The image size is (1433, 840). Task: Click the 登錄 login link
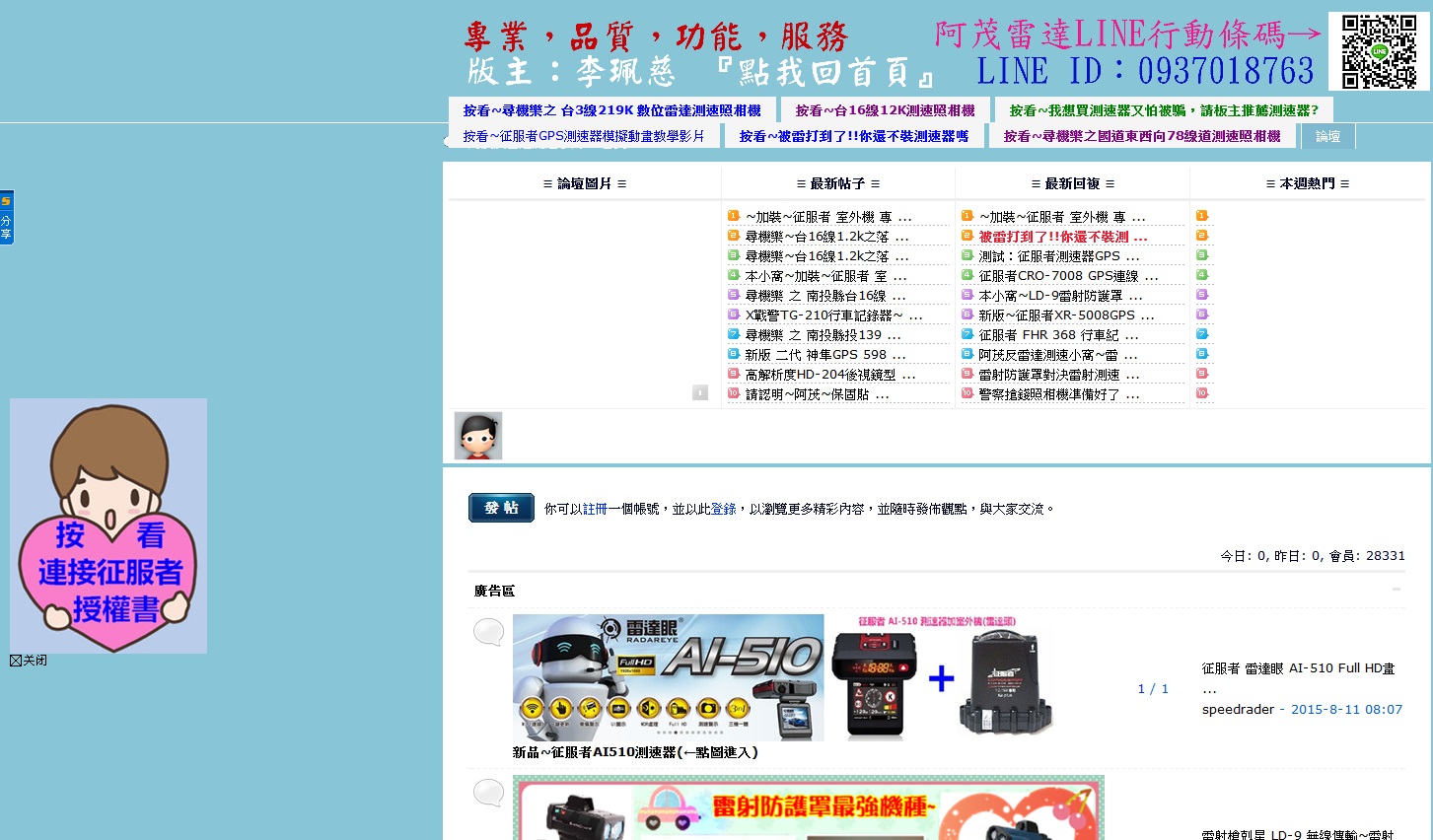pyautogui.click(x=723, y=509)
